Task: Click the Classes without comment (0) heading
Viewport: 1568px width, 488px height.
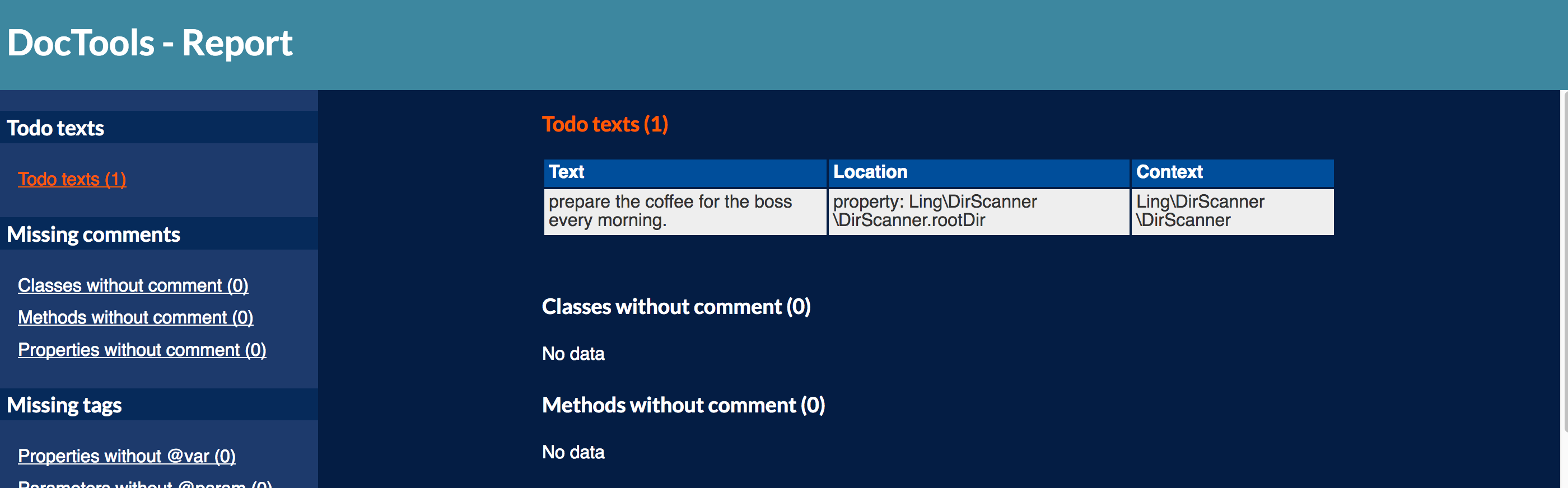Action: (677, 307)
